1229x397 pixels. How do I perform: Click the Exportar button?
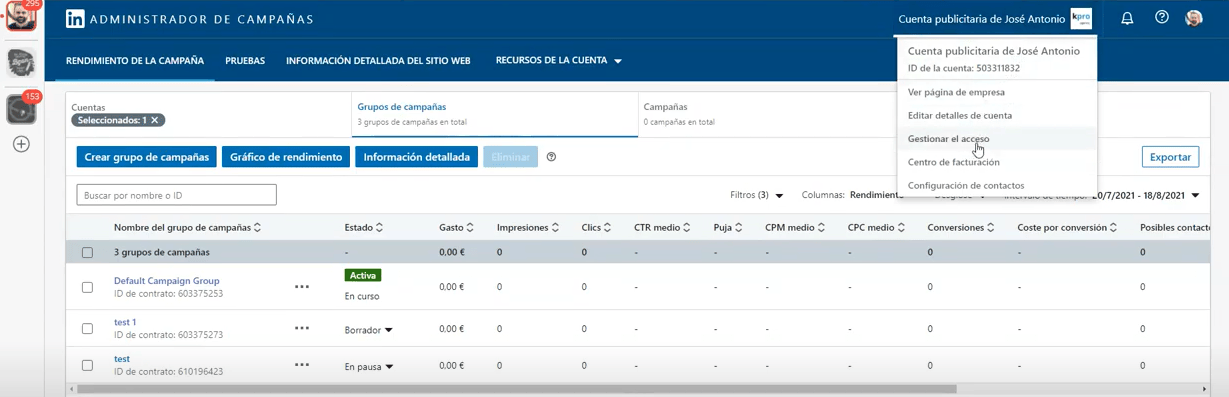1170,157
